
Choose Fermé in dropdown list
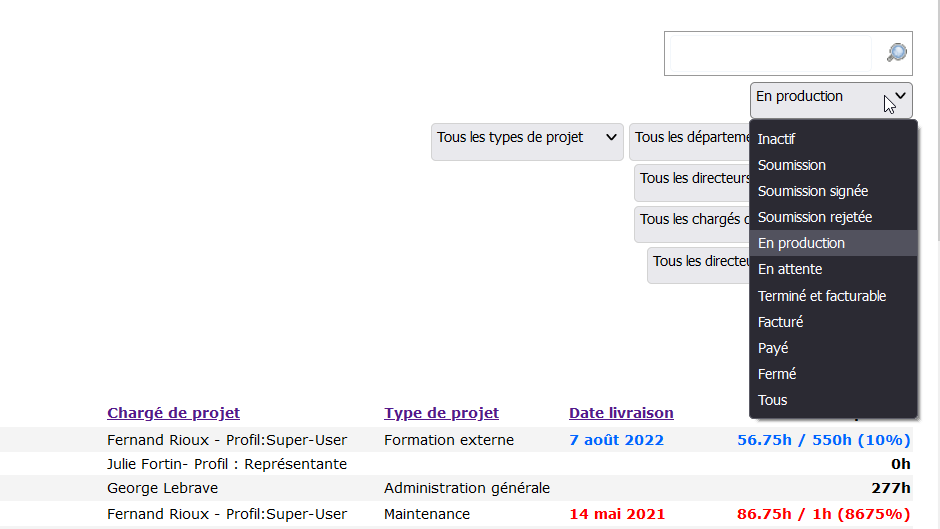777,374
